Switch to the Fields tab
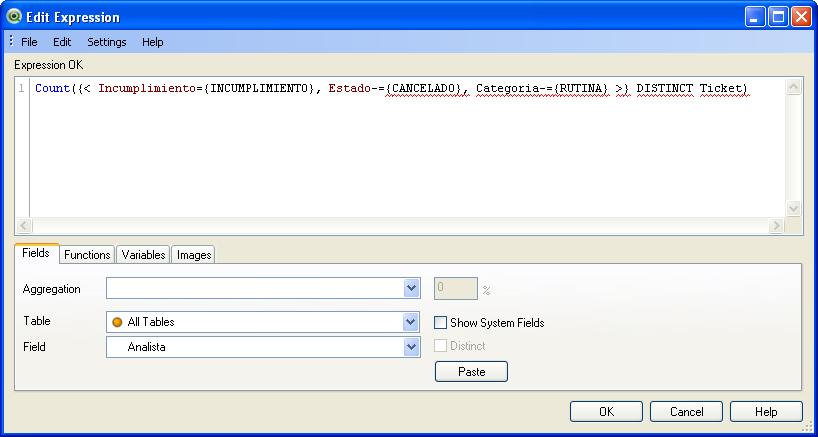Image resolution: width=818 pixels, height=437 pixels. click(x=36, y=253)
